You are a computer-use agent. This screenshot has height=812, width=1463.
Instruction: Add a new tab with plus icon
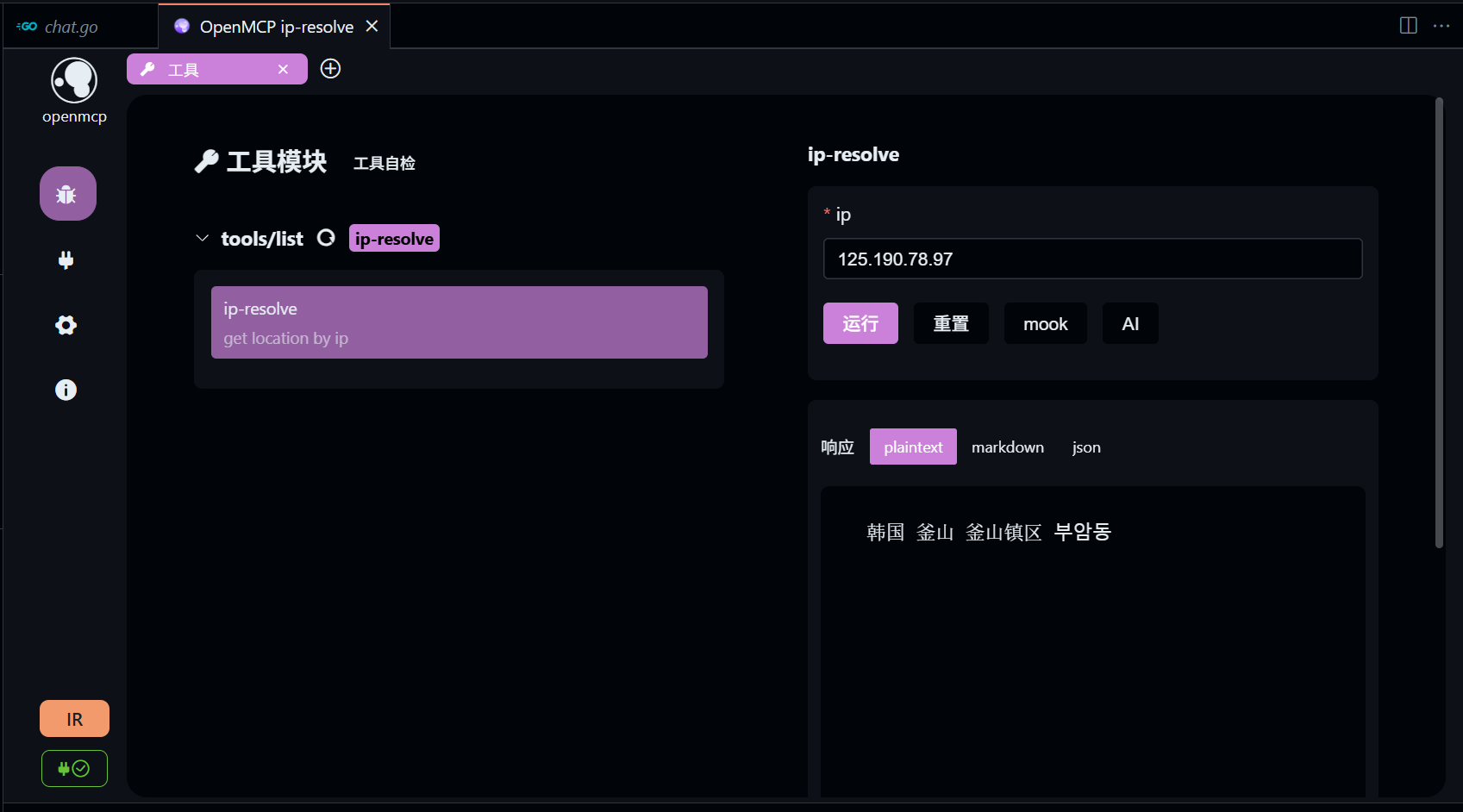330,69
